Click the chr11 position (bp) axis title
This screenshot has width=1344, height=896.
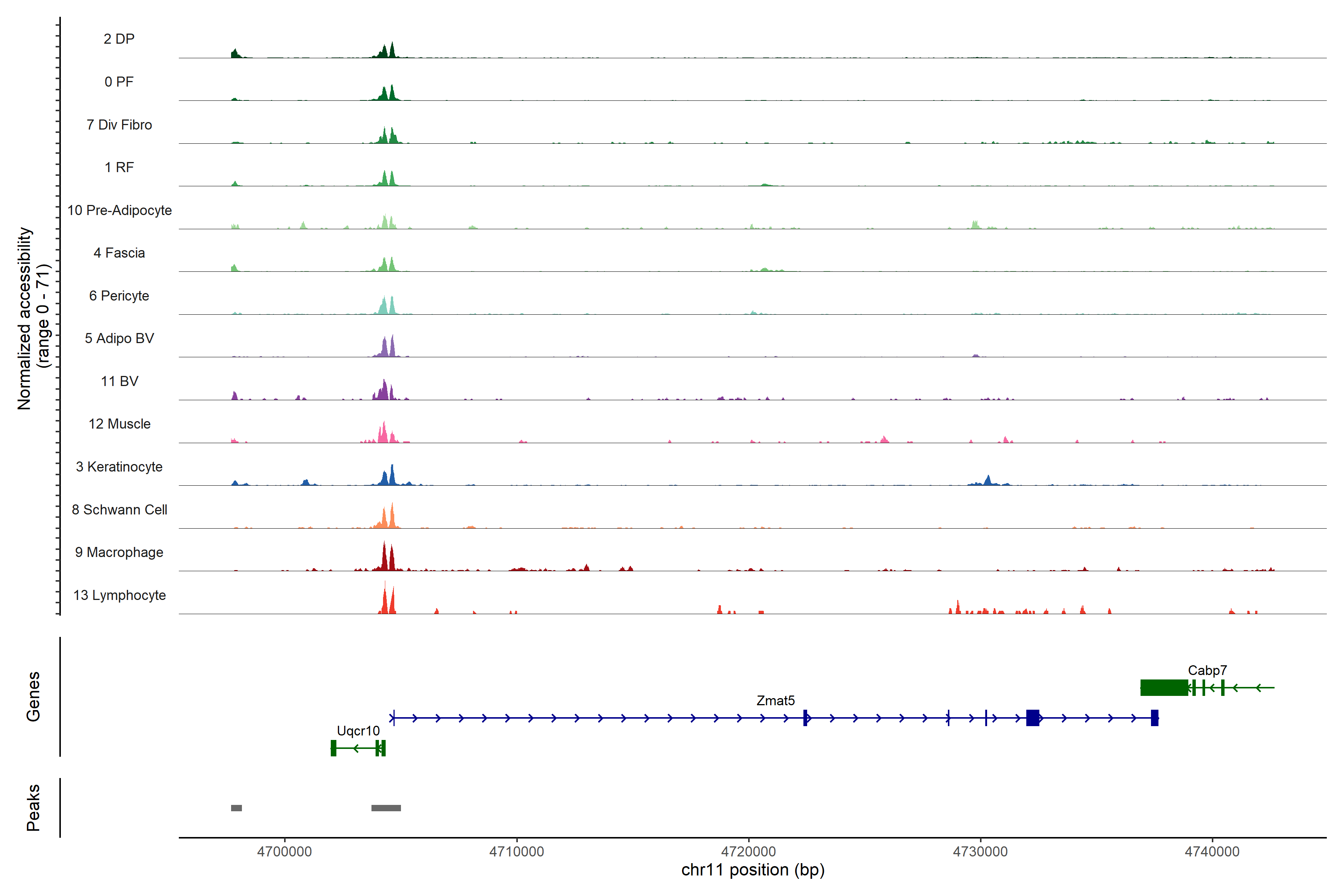coord(753,870)
